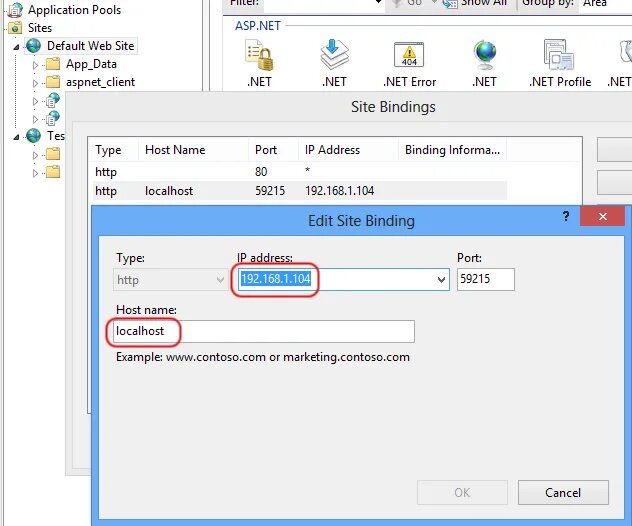Click second button right of bindings list
This screenshot has width=632, height=526.
pyautogui.click(x=614, y=183)
